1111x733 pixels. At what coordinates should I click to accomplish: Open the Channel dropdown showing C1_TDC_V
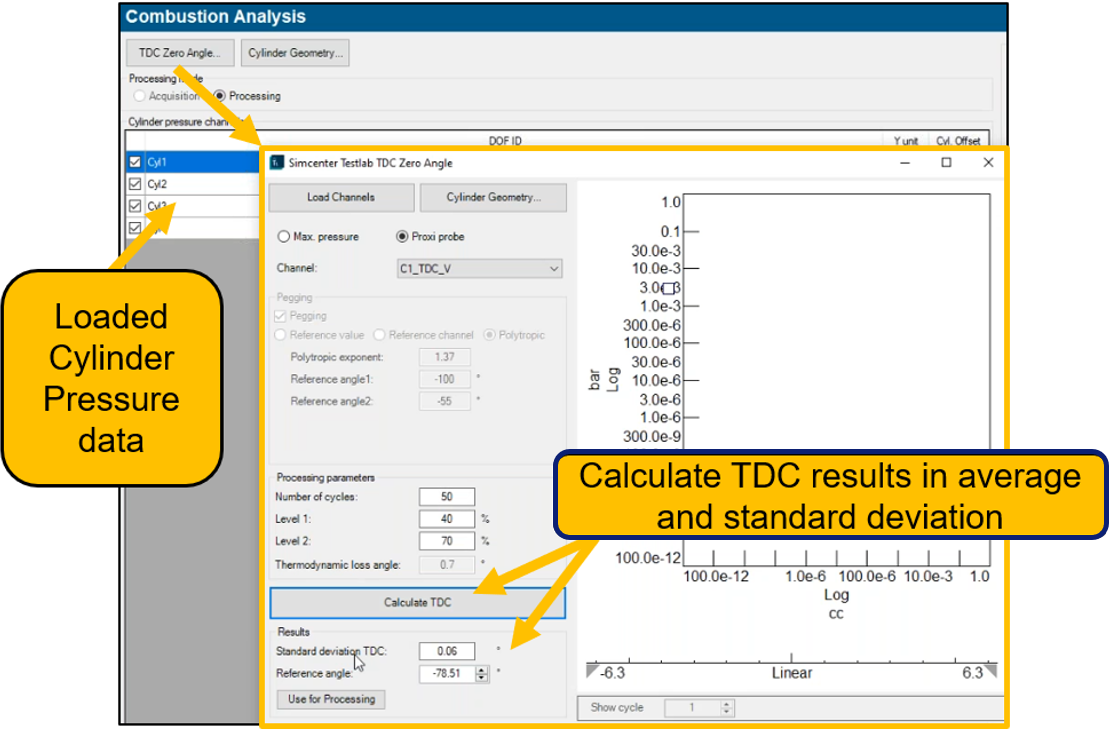click(x=479, y=269)
